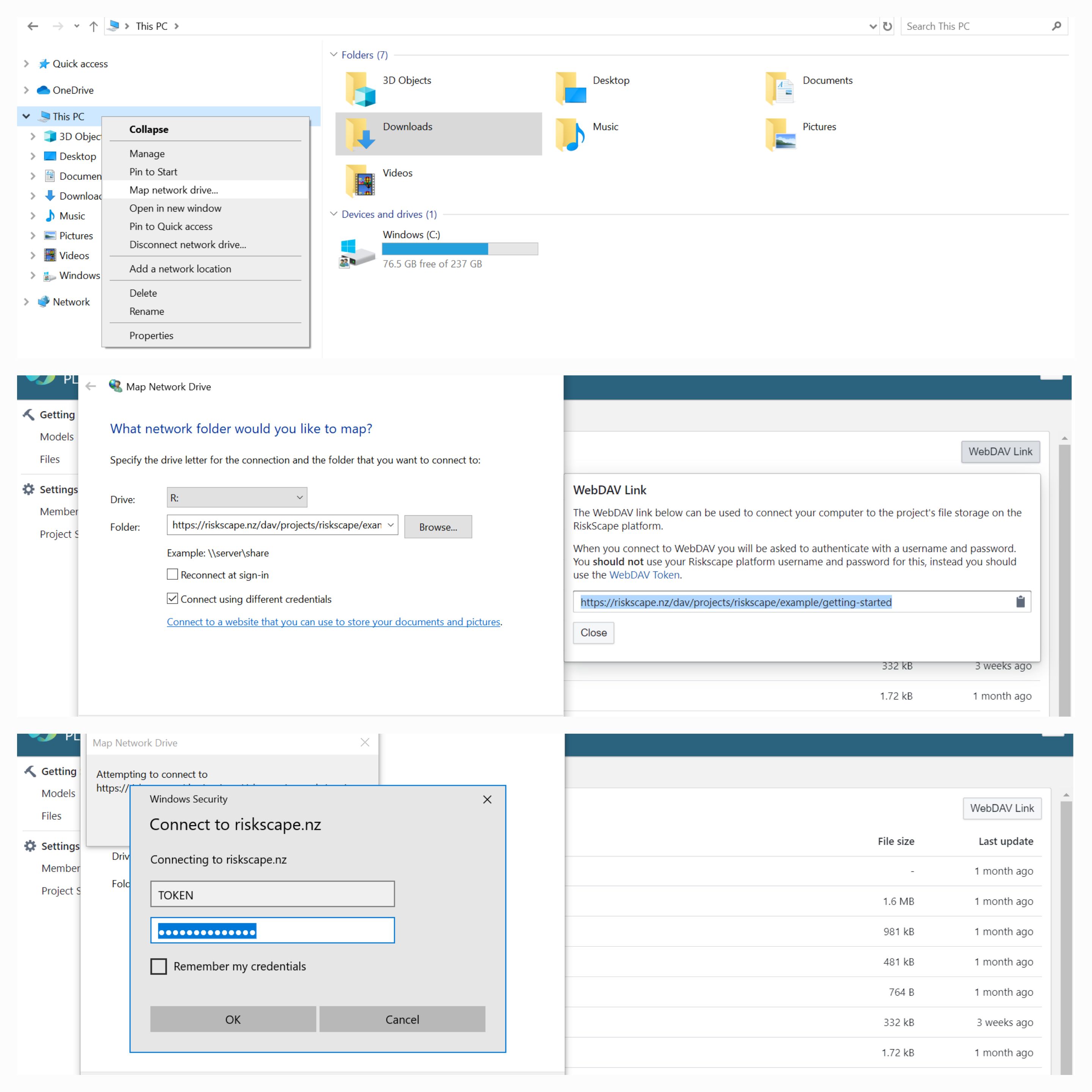1092x1092 pixels.
Task: Select the OneDrive cloud icon
Action: coord(44,90)
